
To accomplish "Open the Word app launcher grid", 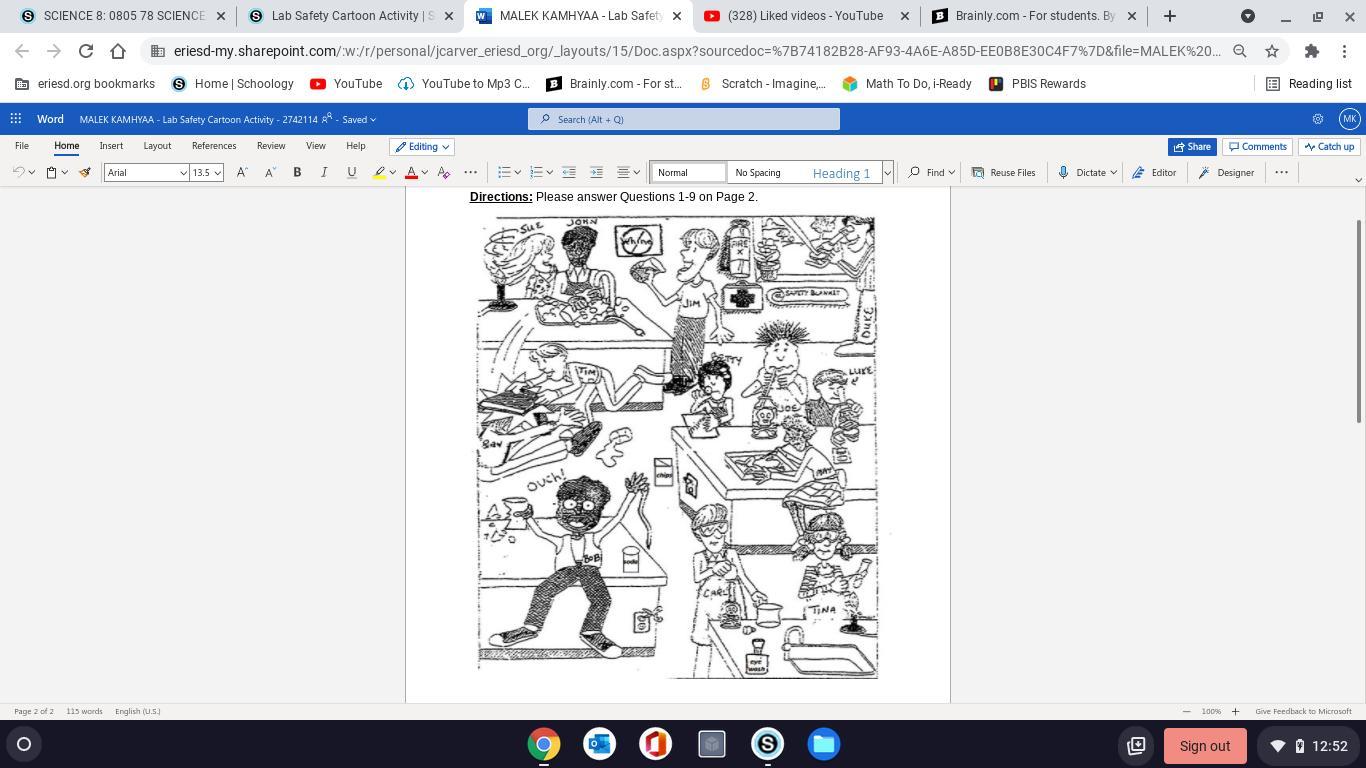I will pos(16,119).
